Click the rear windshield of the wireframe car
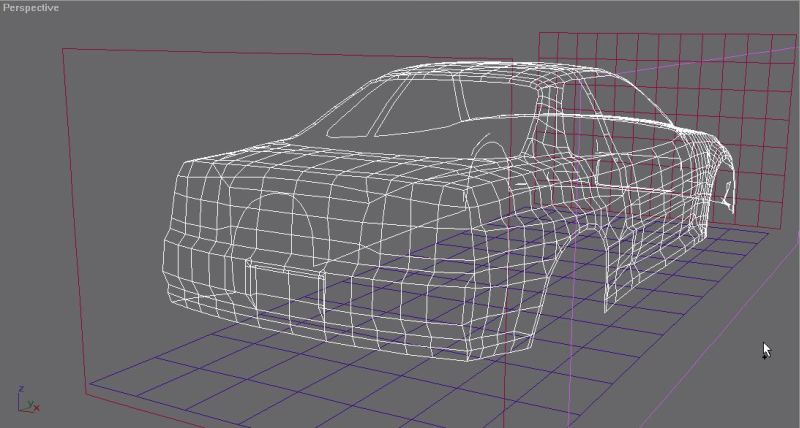 (400, 108)
